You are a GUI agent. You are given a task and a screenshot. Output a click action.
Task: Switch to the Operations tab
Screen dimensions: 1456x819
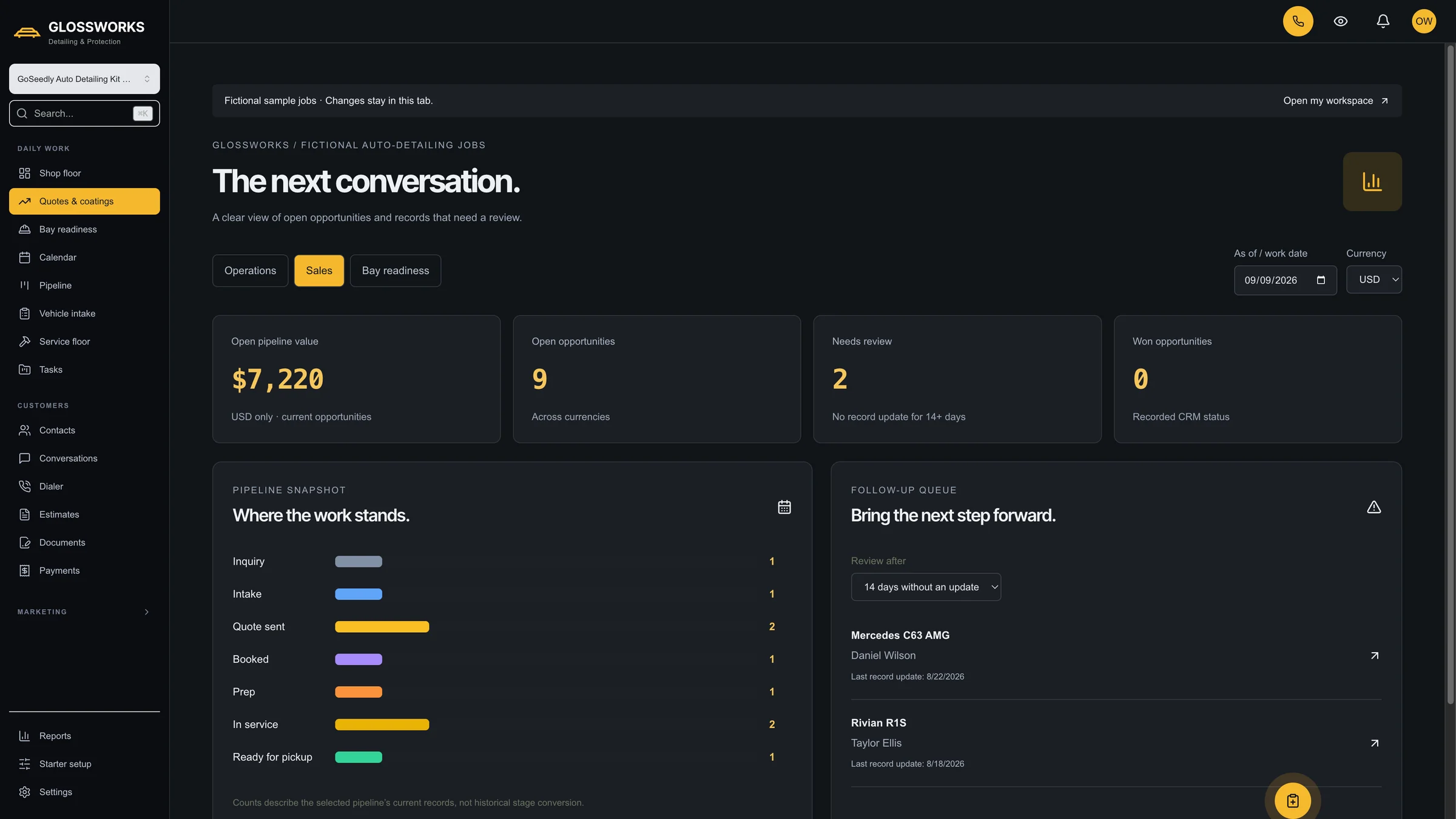[x=250, y=271]
